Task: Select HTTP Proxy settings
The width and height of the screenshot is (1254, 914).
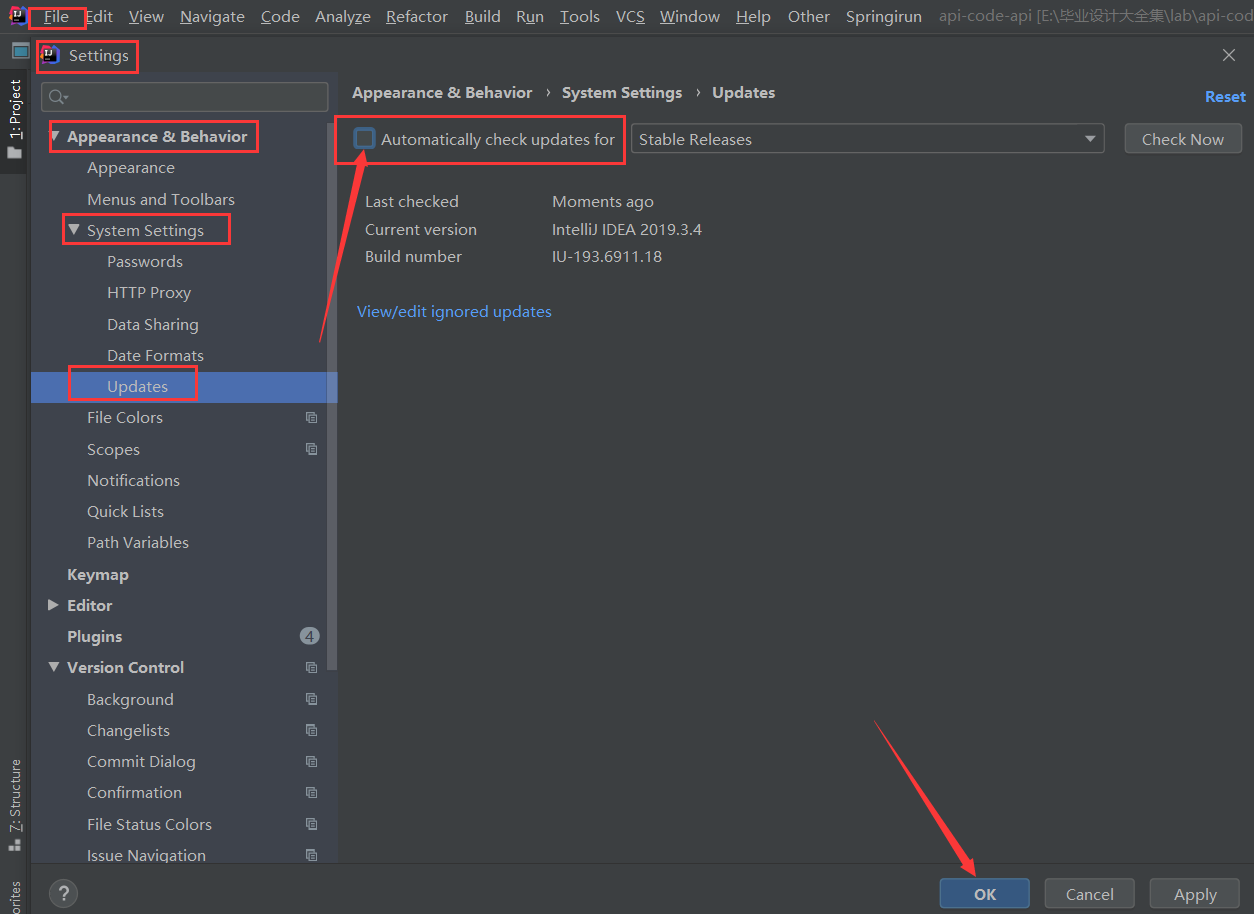Action: (x=149, y=292)
